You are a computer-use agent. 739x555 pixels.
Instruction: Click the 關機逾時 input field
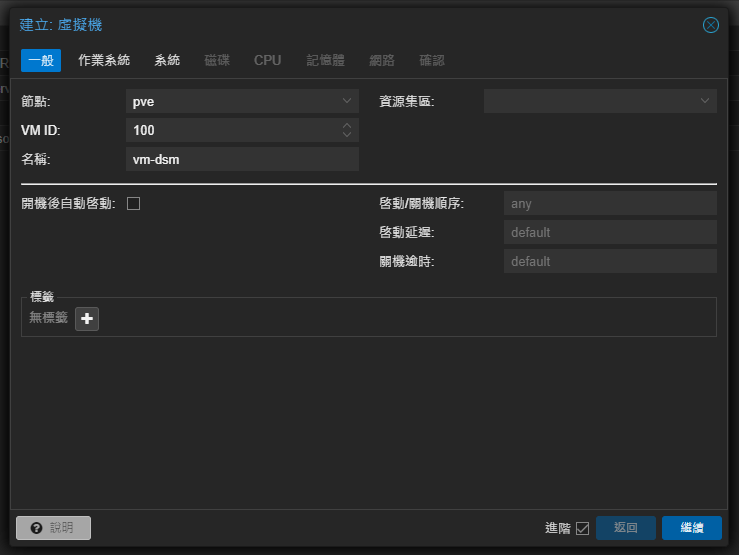click(609, 262)
